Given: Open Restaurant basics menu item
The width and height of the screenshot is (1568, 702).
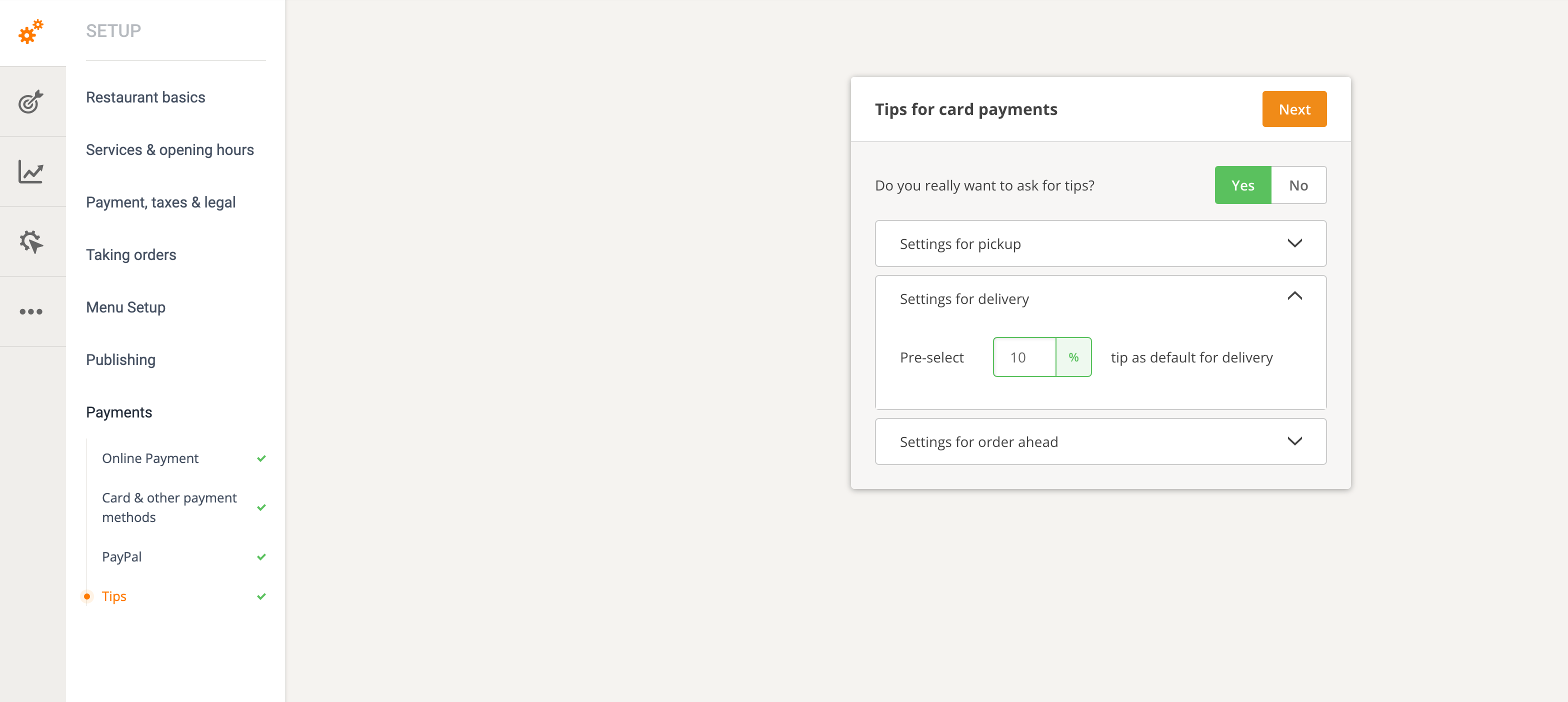Looking at the screenshot, I should click(x=145, y=97).
